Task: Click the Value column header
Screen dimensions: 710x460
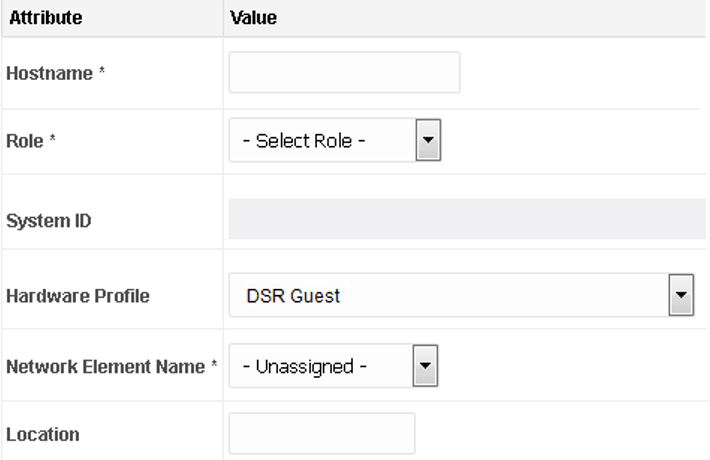Action: [x=253, y=18]
